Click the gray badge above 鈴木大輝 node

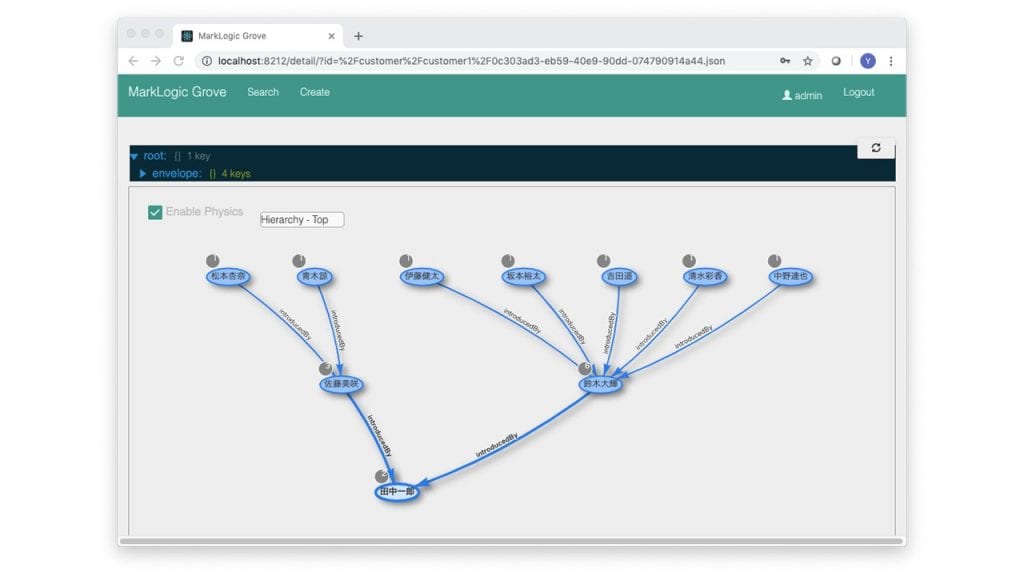[x=585, y=368]
